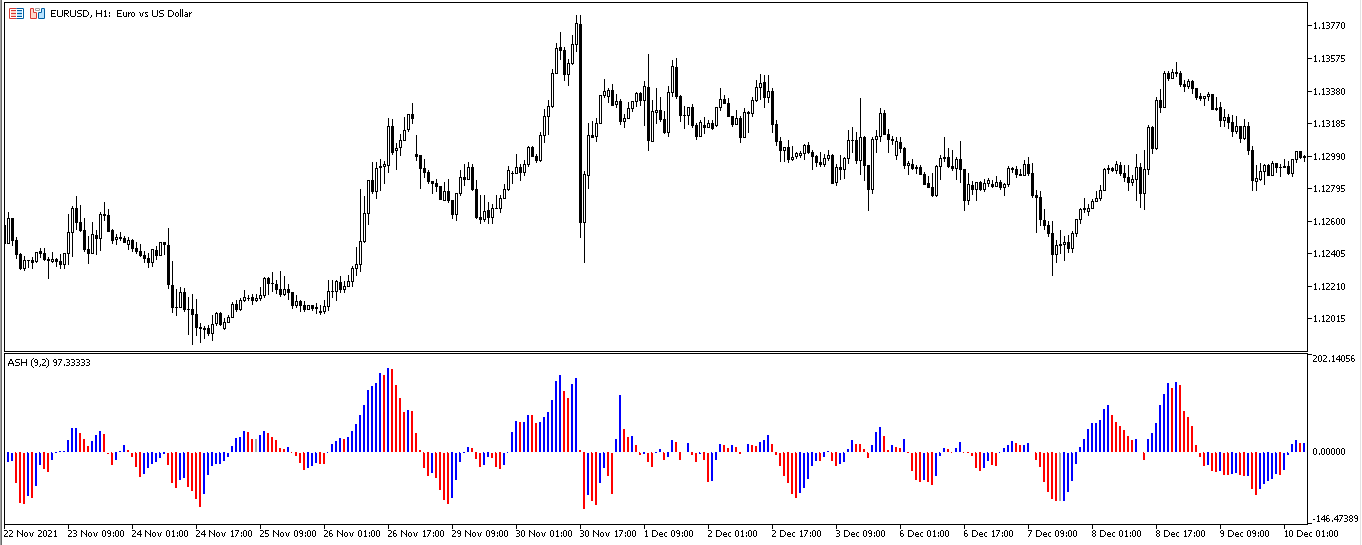Screen dimensions: 1362x545
Task: Click the large black bearish candle on 30 Nov
Action: coord(580,120)
